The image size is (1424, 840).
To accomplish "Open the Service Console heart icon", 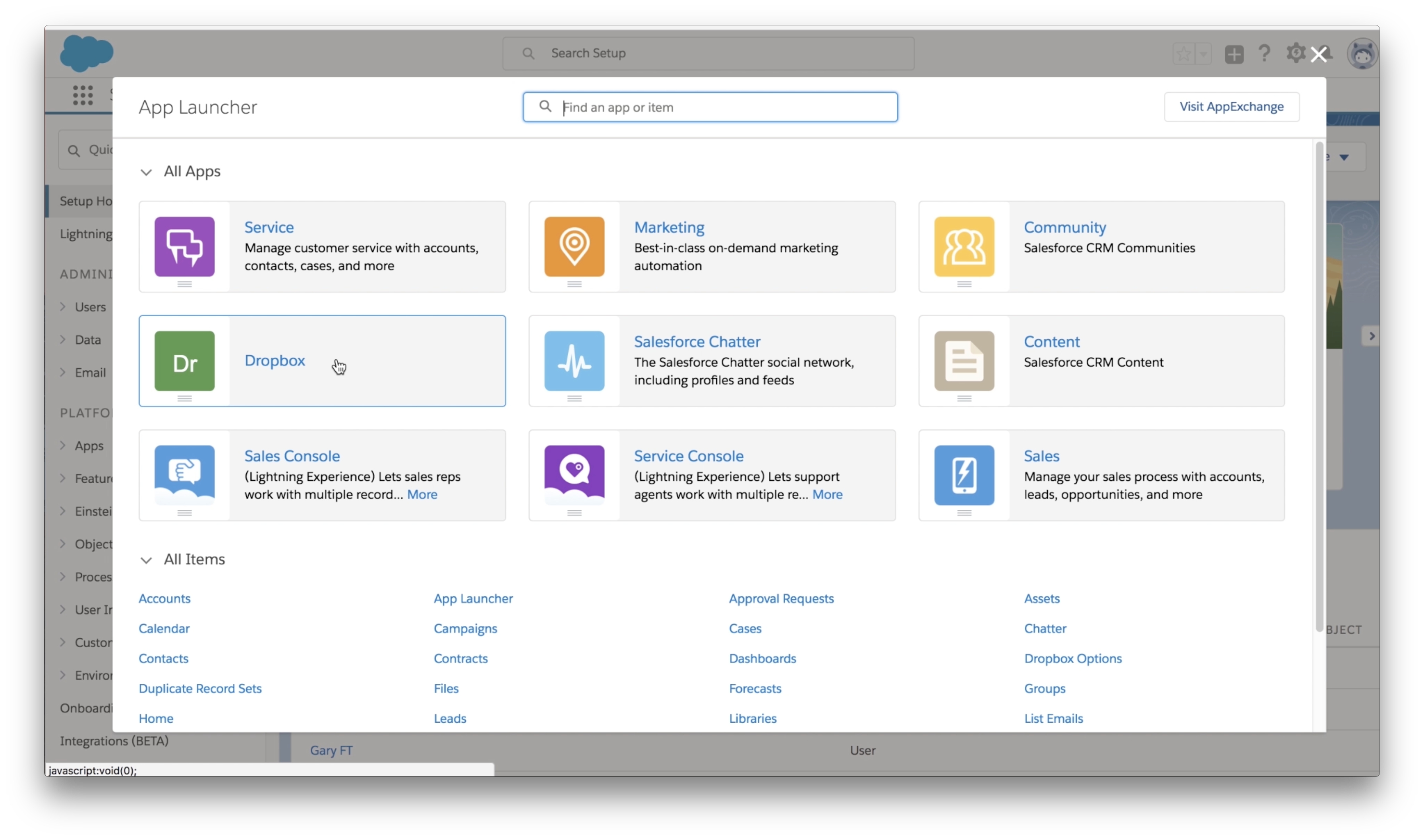I will click(x=574, y=475).
